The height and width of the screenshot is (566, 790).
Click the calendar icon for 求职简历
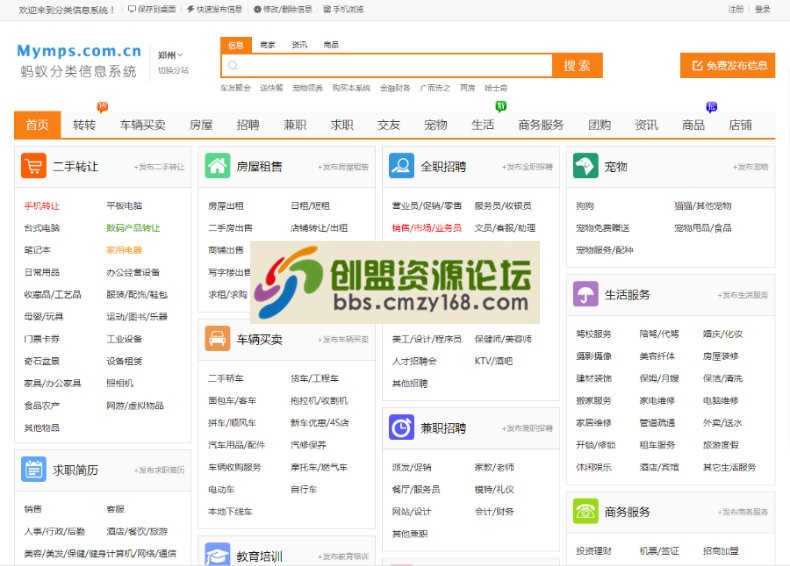click(33, 469)
